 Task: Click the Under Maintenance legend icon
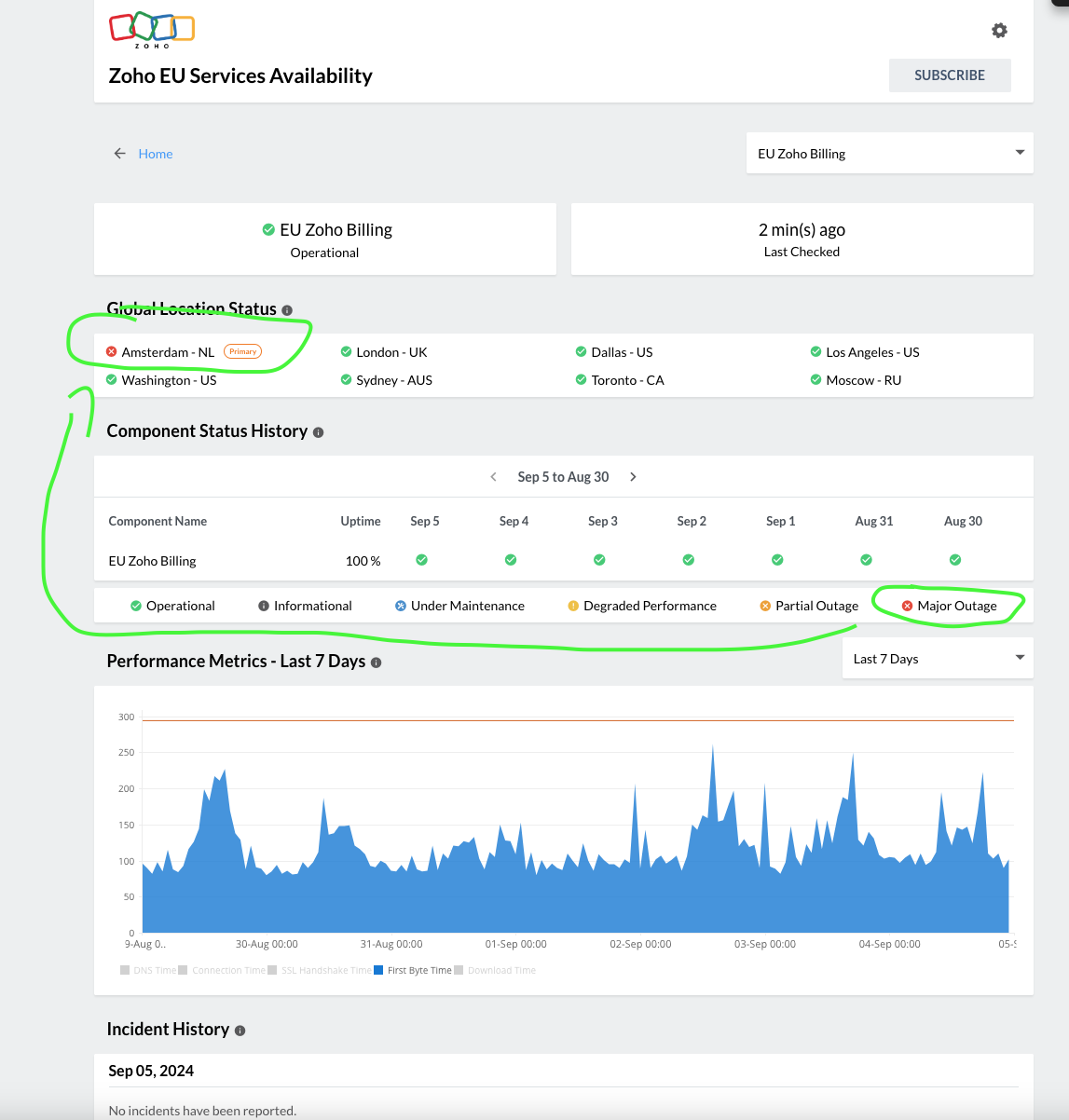[401, 606]
